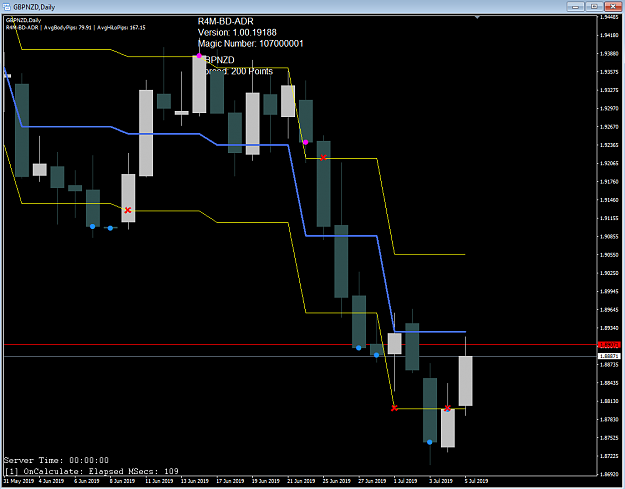Viewport: 625px width, 489px height.
Task: Select the magenta dot above the BPNZD label
Action: [199, 56]
